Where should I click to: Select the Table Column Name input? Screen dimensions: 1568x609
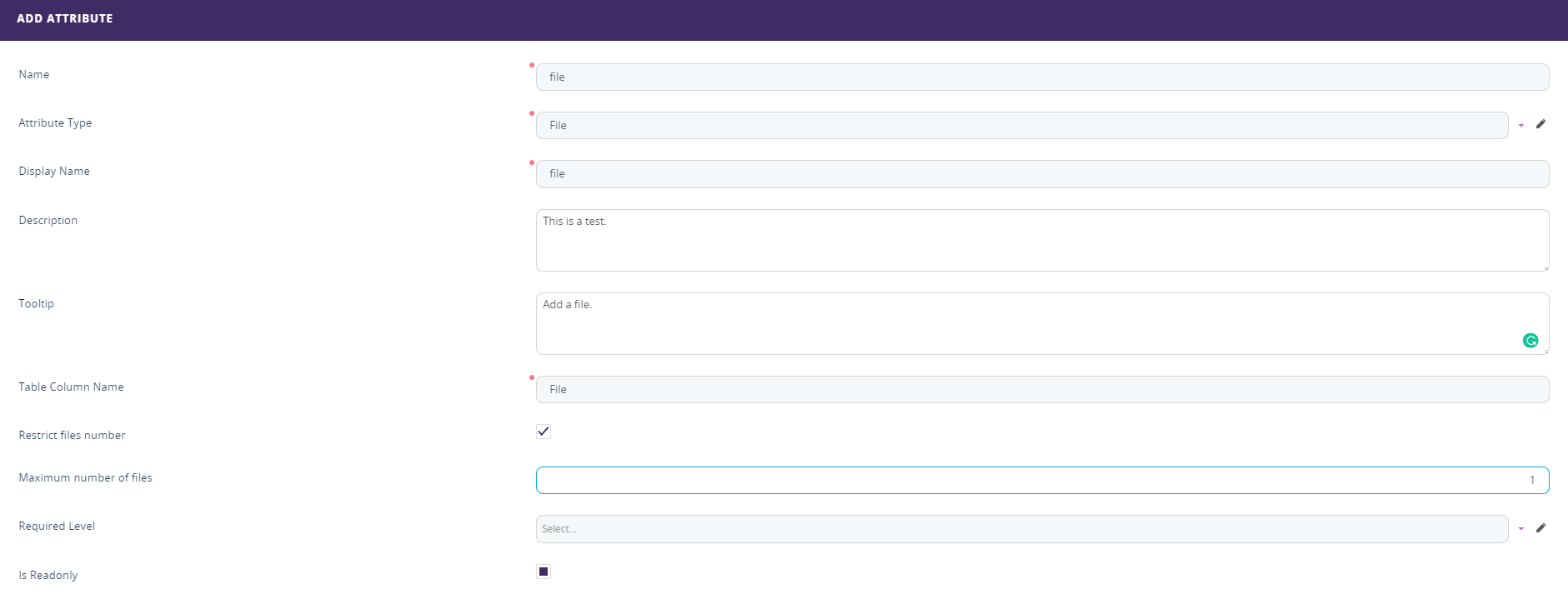(x=1042, y=389)
